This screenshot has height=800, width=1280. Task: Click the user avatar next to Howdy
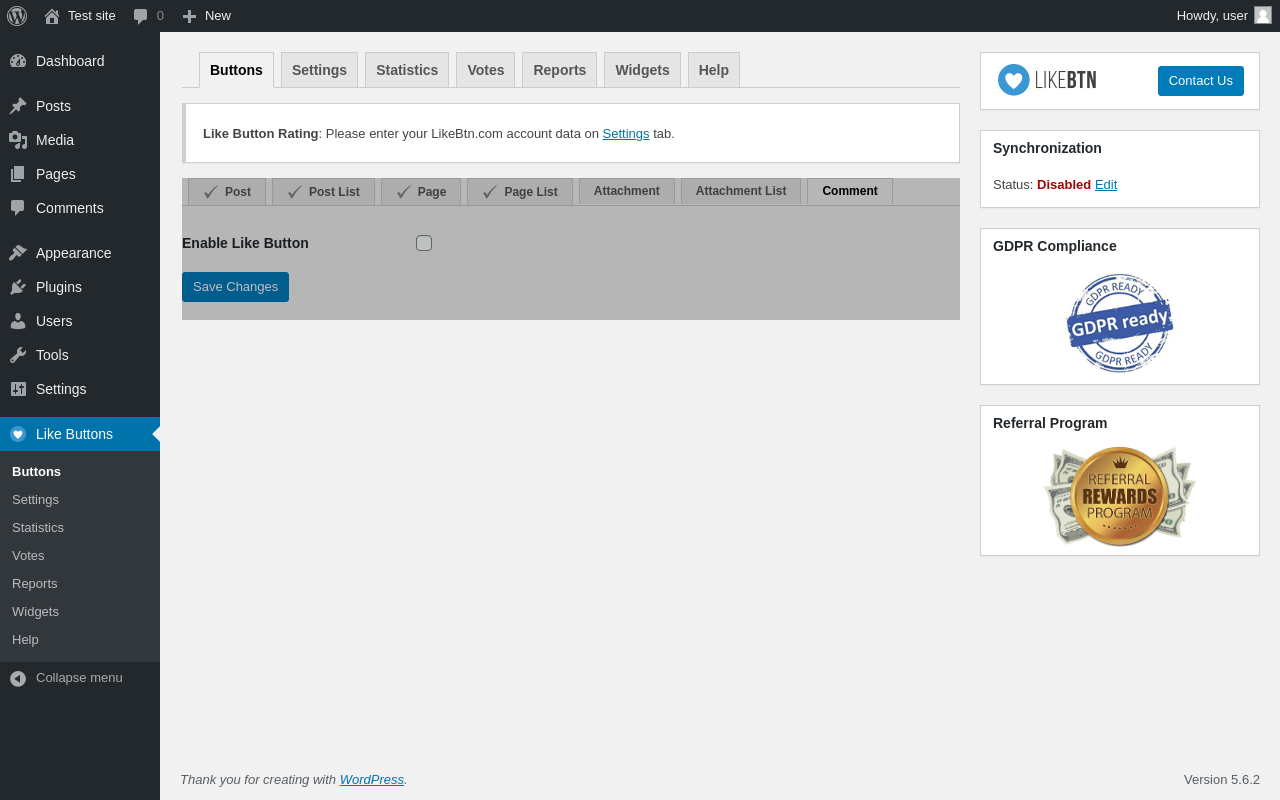coord(1263,15)
